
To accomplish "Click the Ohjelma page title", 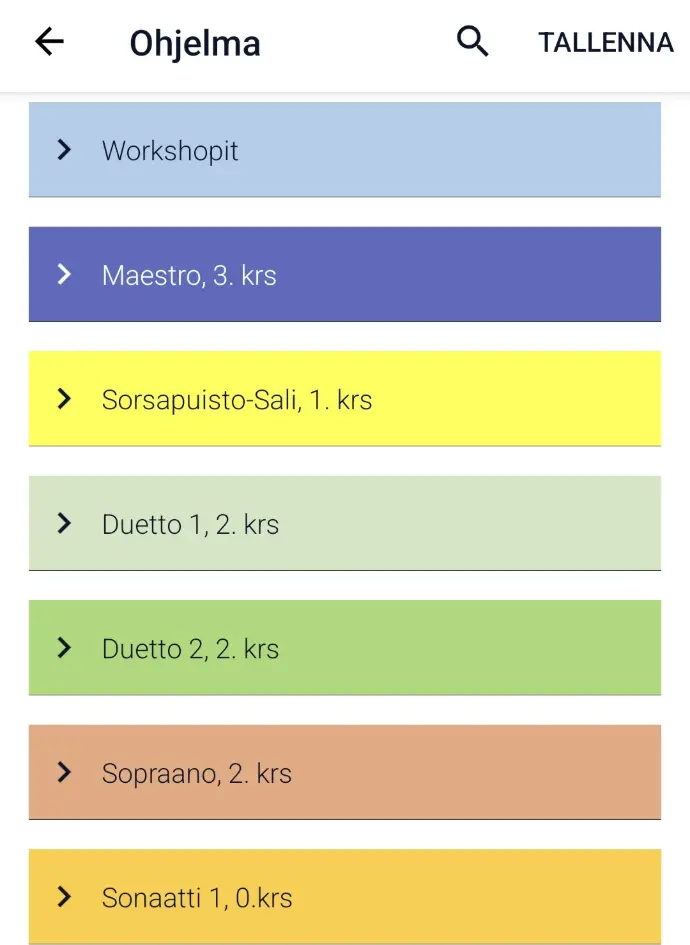I will click(195, 44).
